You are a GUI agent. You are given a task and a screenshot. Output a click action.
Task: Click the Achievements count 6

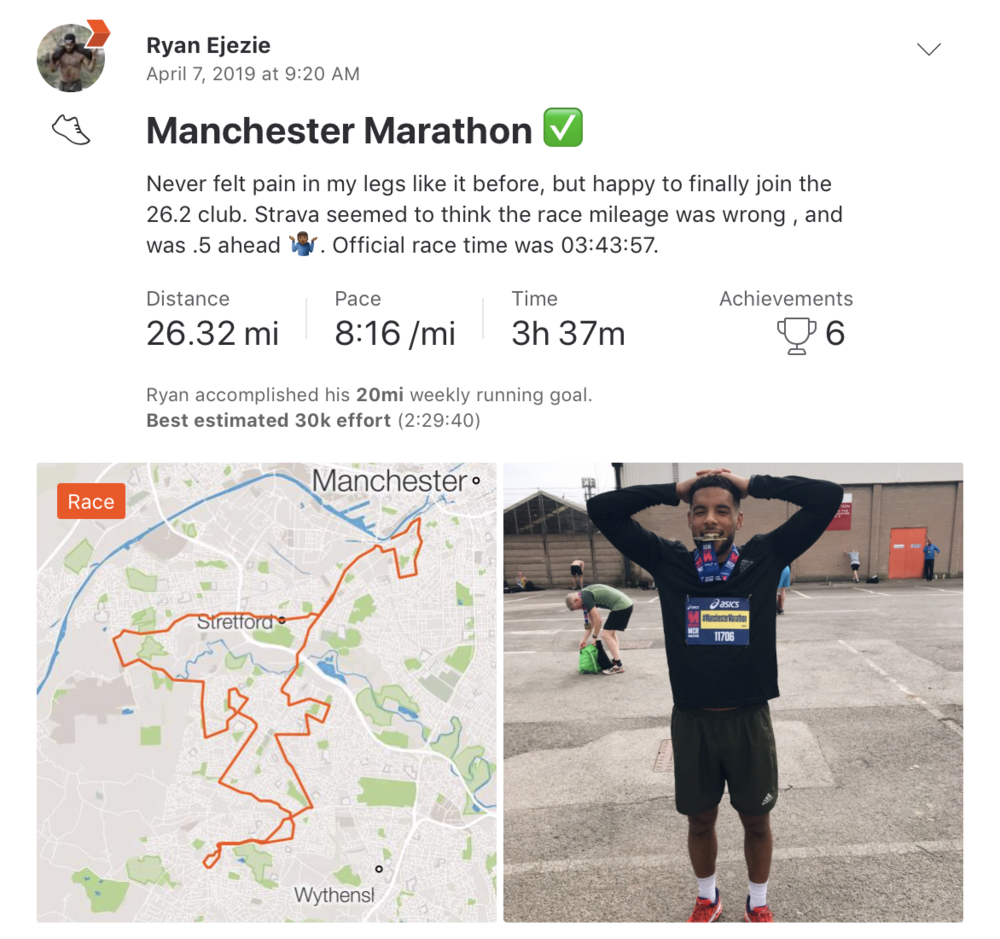click(x=835, y=334)
